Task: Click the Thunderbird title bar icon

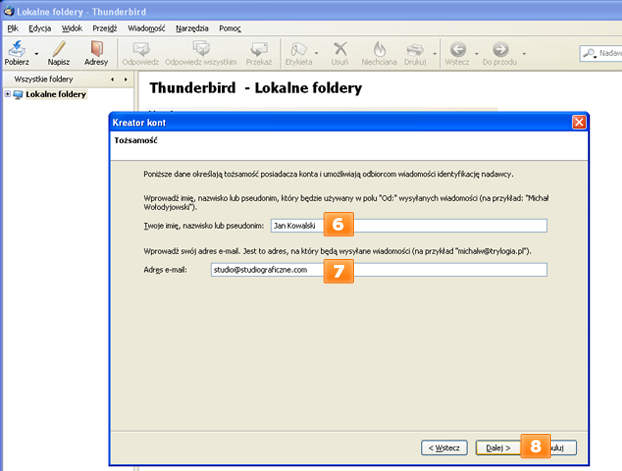Action: tap(9, 11)
